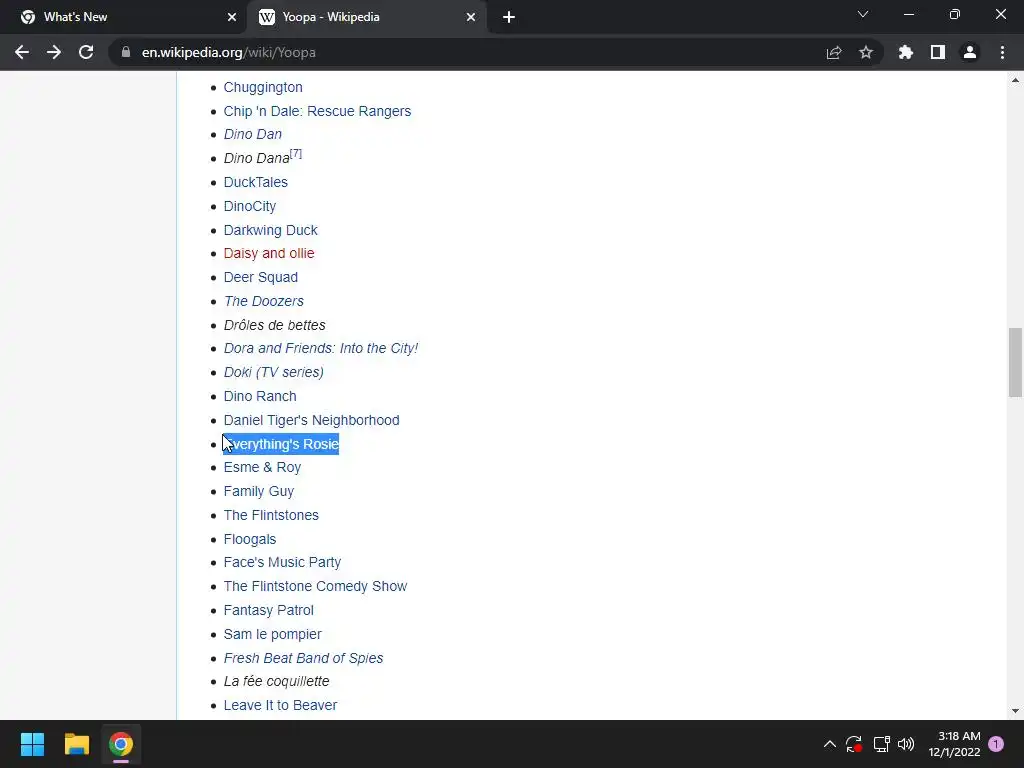View site information lock icon

(x=126, y=52)
